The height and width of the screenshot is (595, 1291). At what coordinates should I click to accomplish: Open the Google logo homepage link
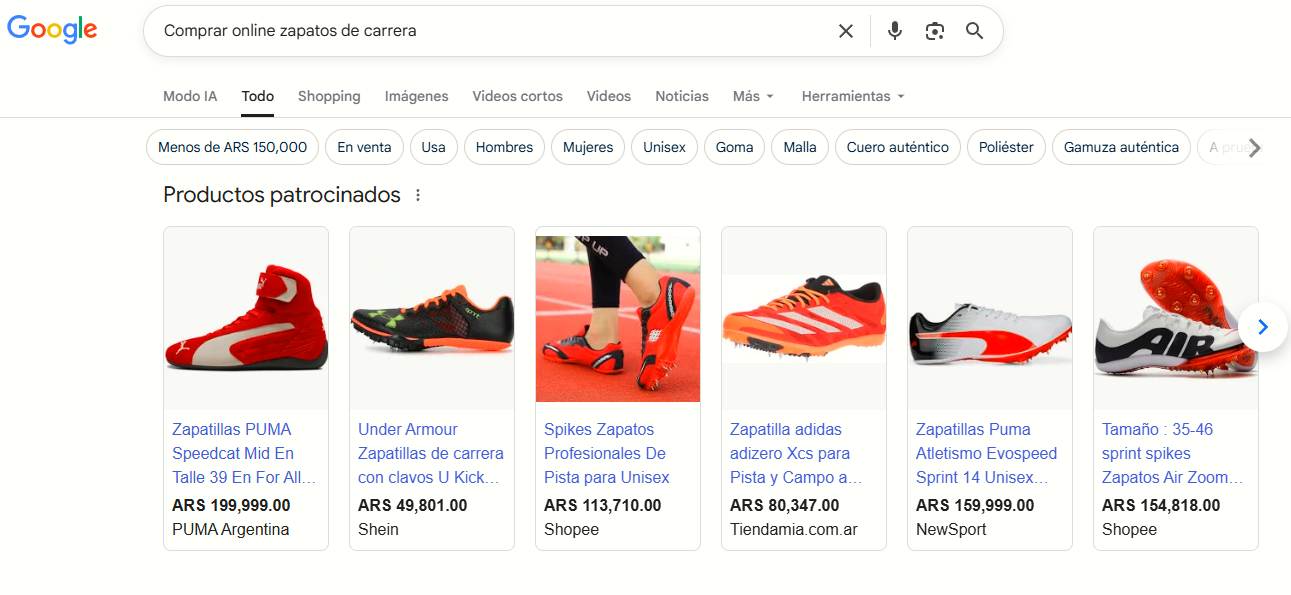point(52,30)
